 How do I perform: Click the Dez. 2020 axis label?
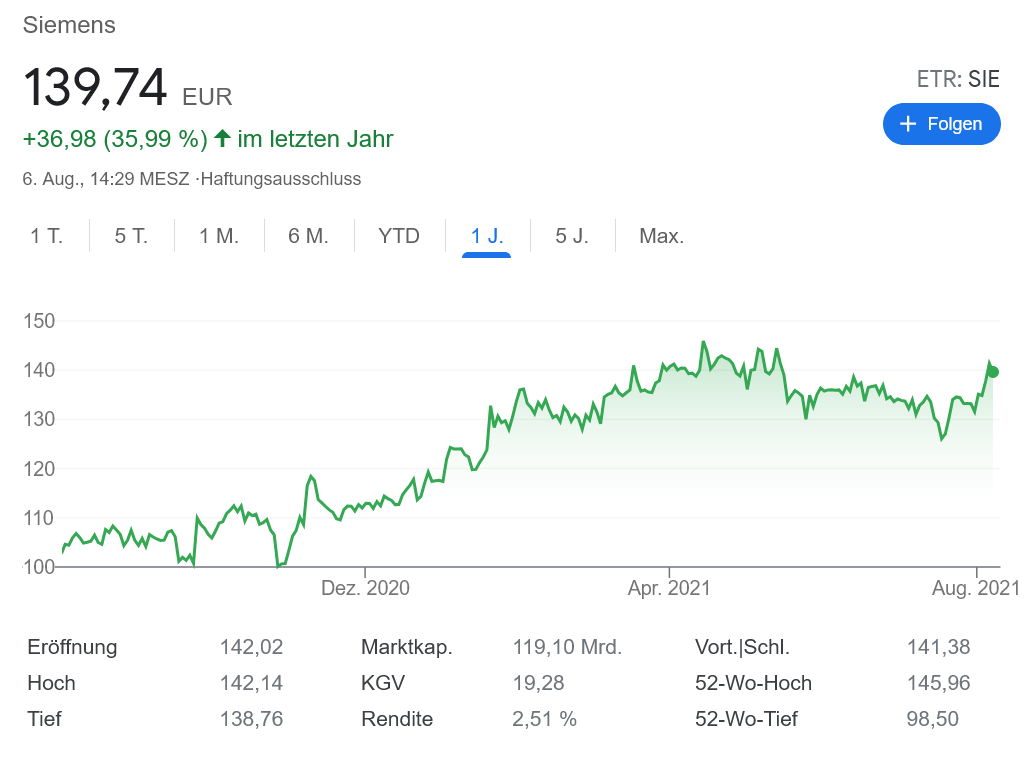[365, 588]
